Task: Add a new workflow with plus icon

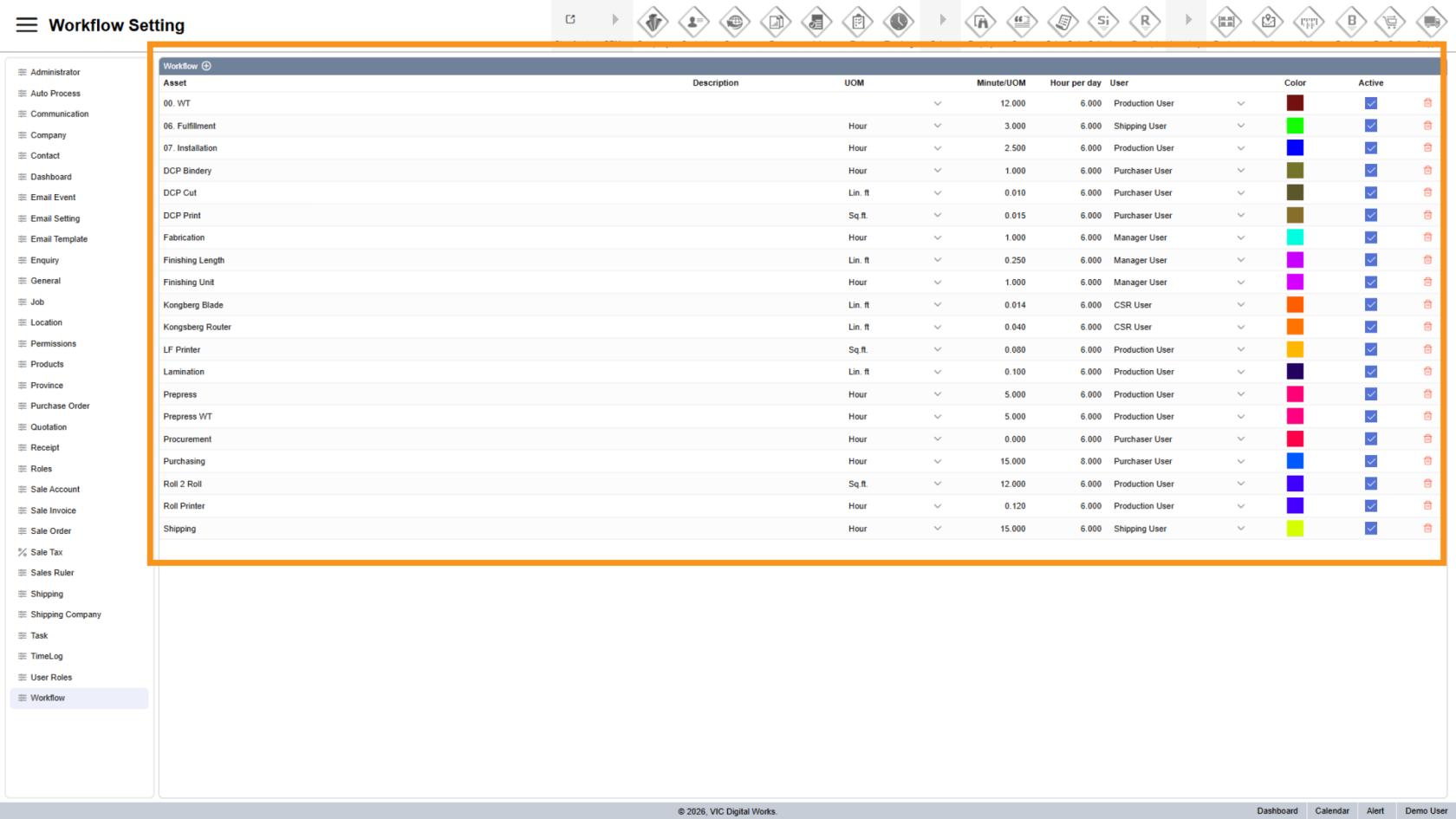Action: (x=206, y=66)
